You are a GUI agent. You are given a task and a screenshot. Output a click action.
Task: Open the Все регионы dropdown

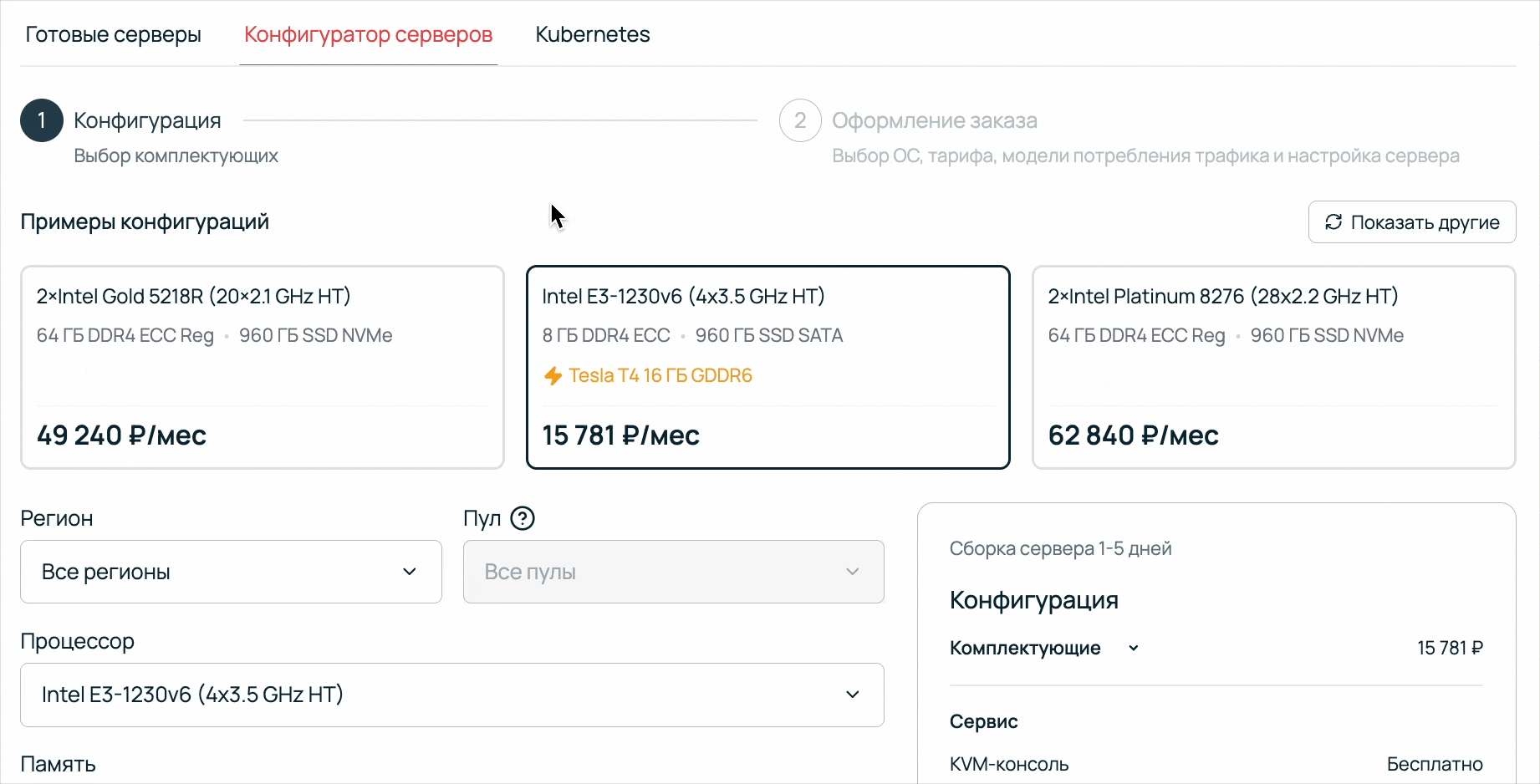(x=231, y=572)
